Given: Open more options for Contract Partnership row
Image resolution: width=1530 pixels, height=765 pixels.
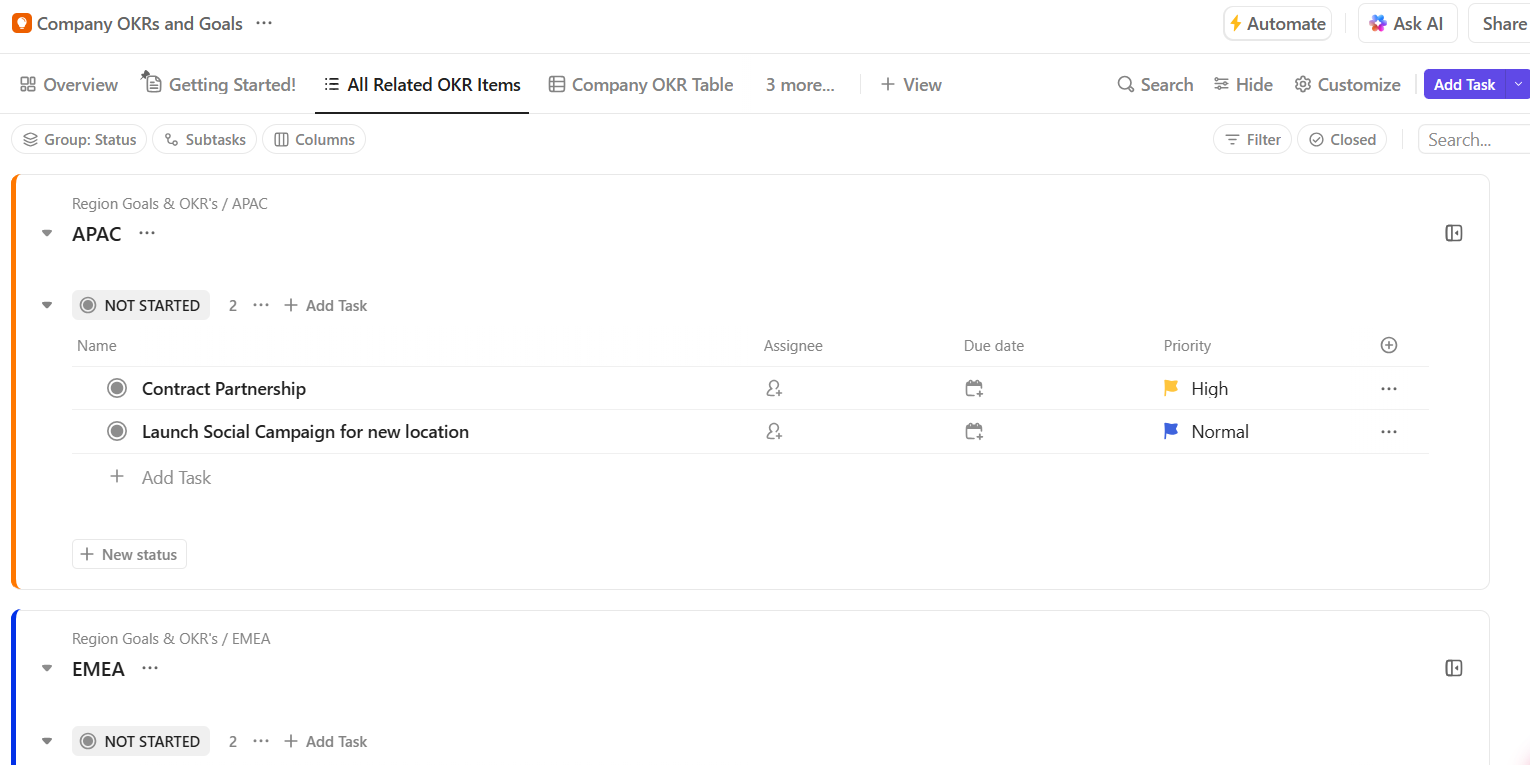Looking at the screenshot, I should (x=1388, y=389).
